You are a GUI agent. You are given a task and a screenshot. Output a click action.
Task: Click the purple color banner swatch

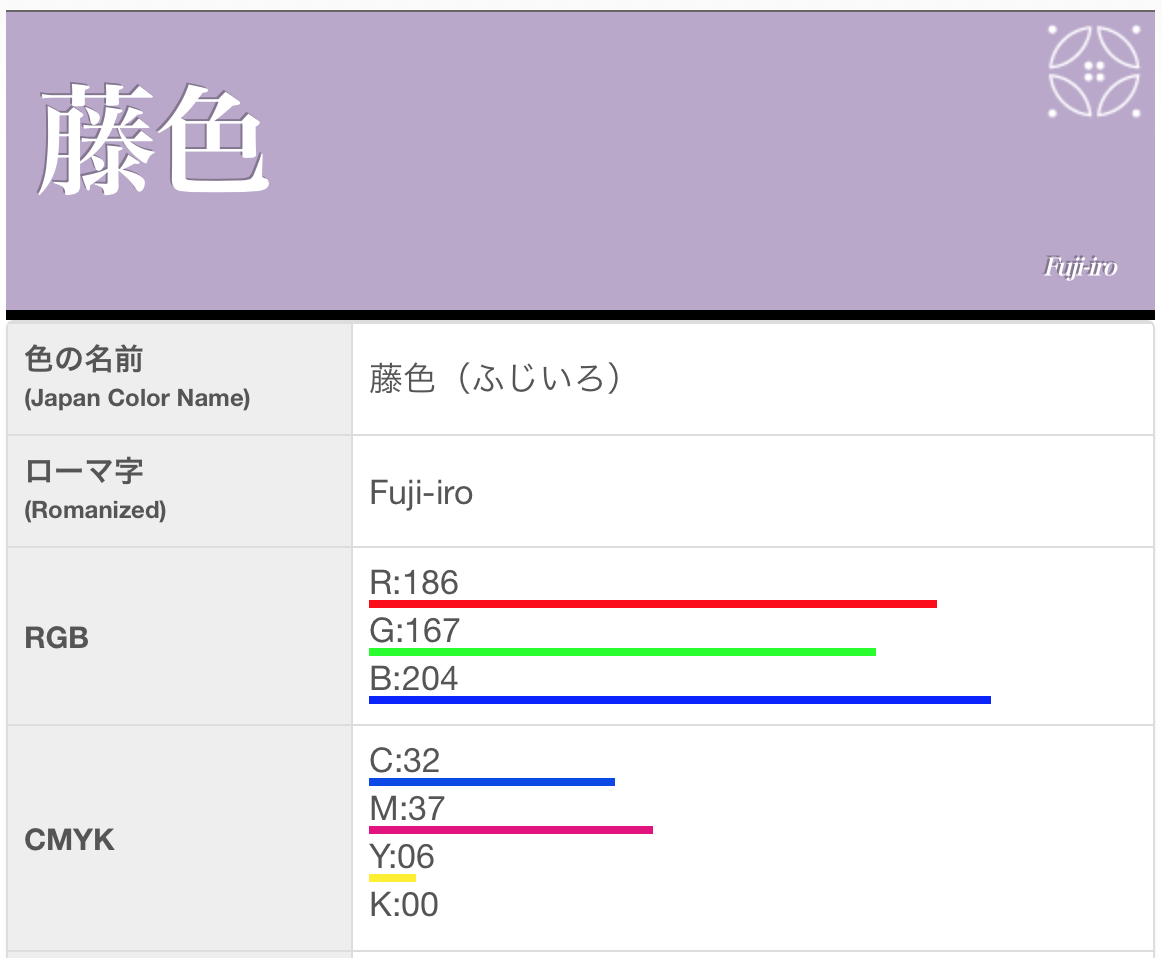pyautogui.click(x=580, y=160)
